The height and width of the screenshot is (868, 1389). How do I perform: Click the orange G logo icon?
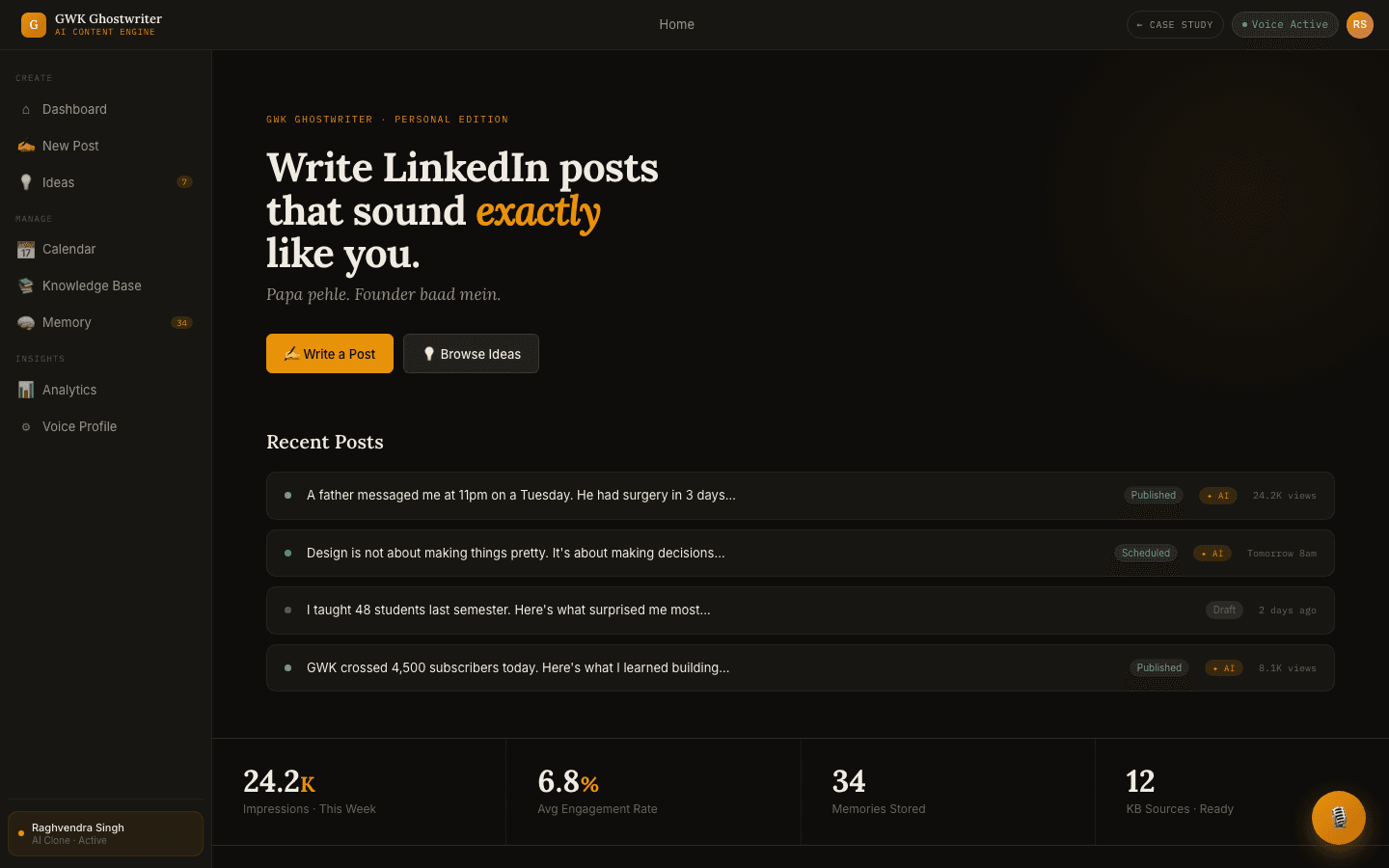pos(34,24)
